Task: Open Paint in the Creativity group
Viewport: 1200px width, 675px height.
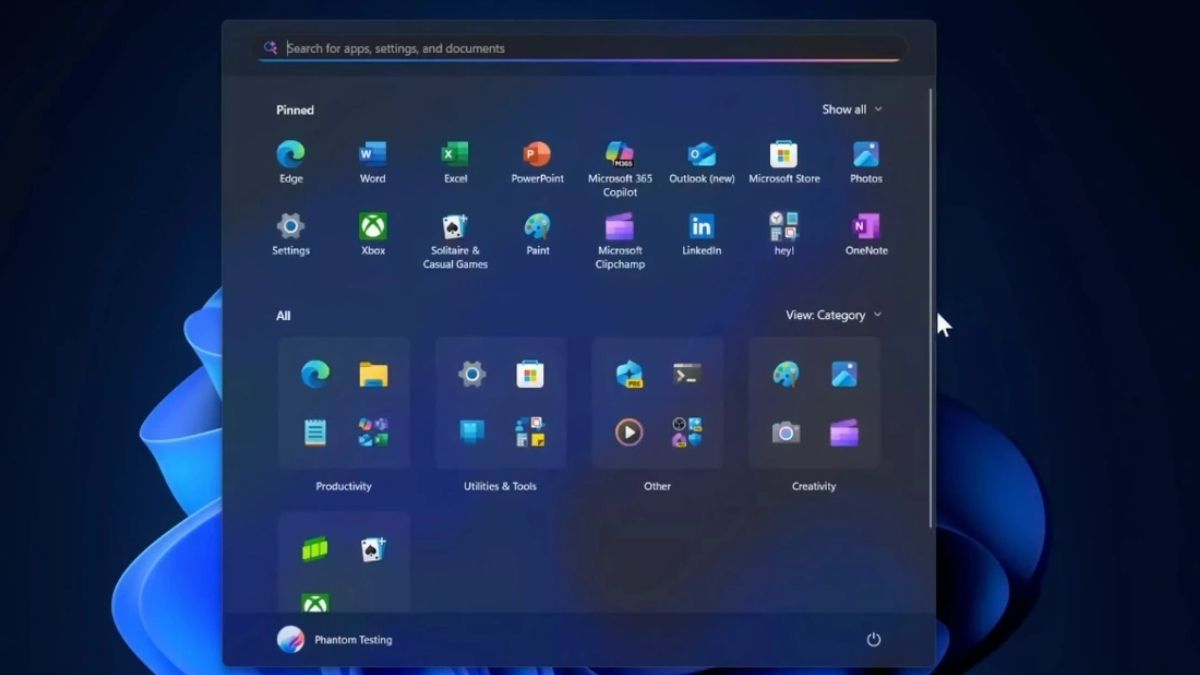Action: click(786, 374)
